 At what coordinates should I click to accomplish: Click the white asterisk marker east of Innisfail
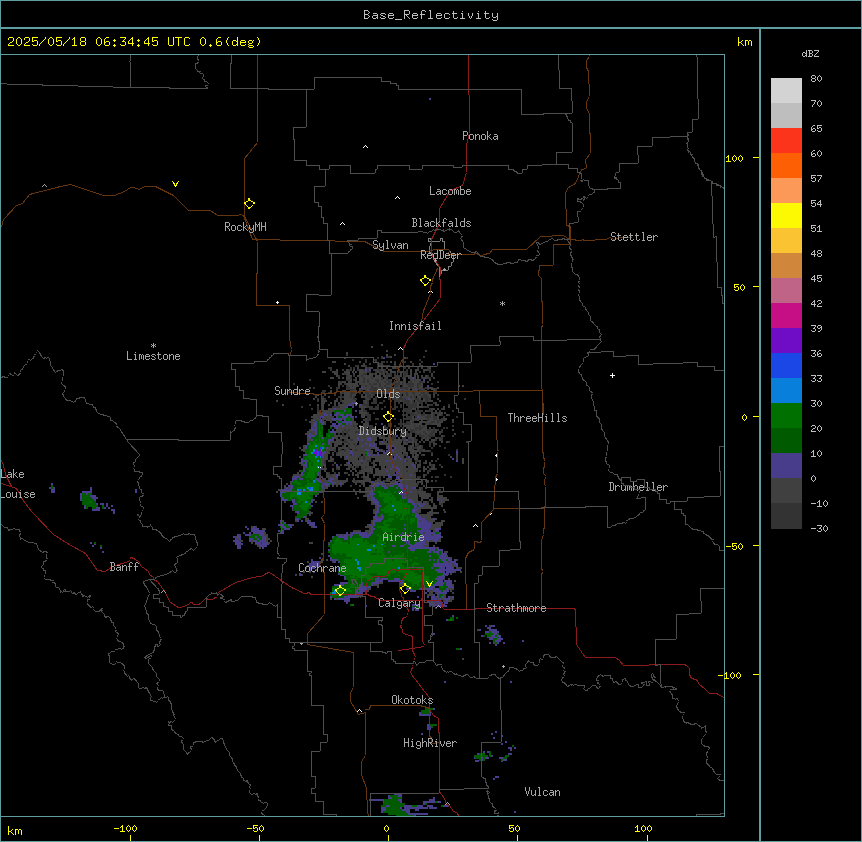pyautogui.click(x=502, y=303)
